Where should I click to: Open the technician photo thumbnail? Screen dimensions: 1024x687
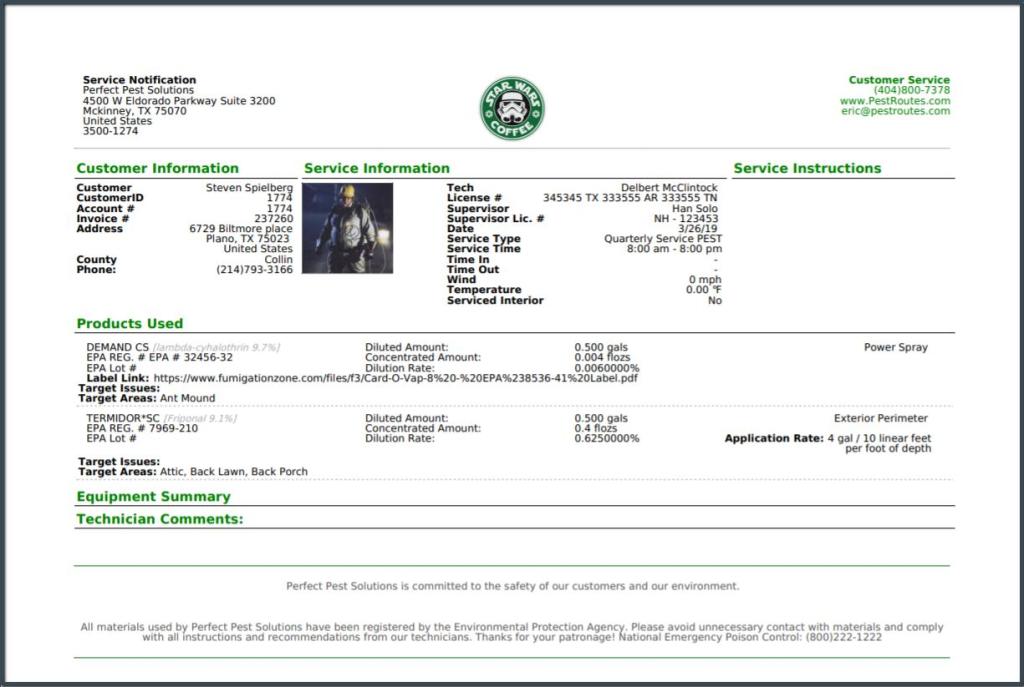coord(347,228)
